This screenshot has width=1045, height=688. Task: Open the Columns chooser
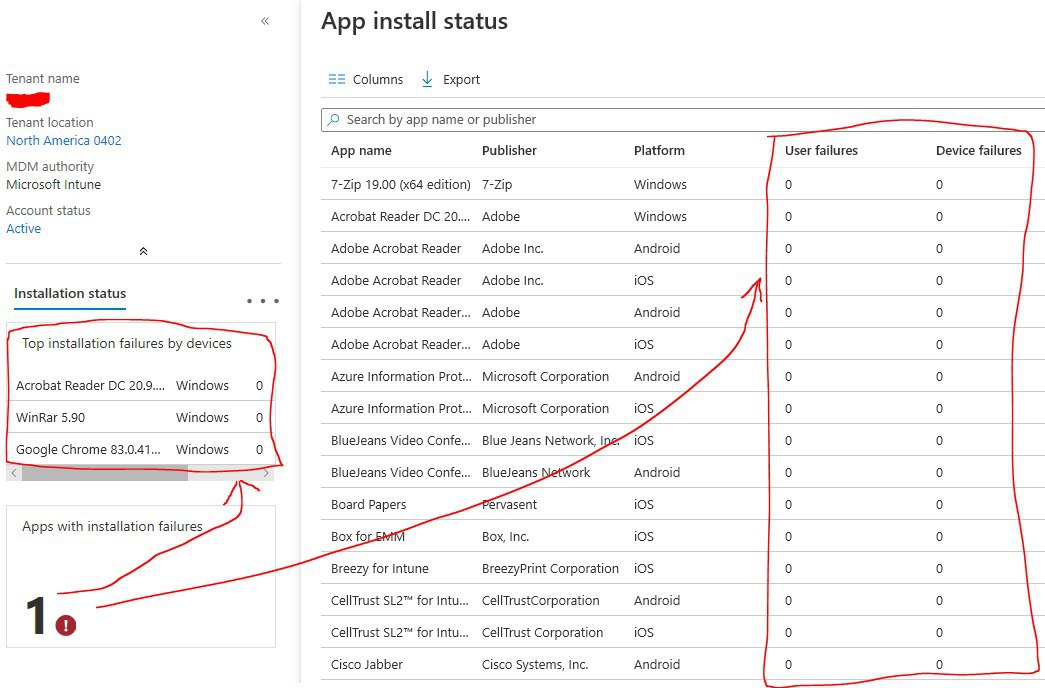366,79
